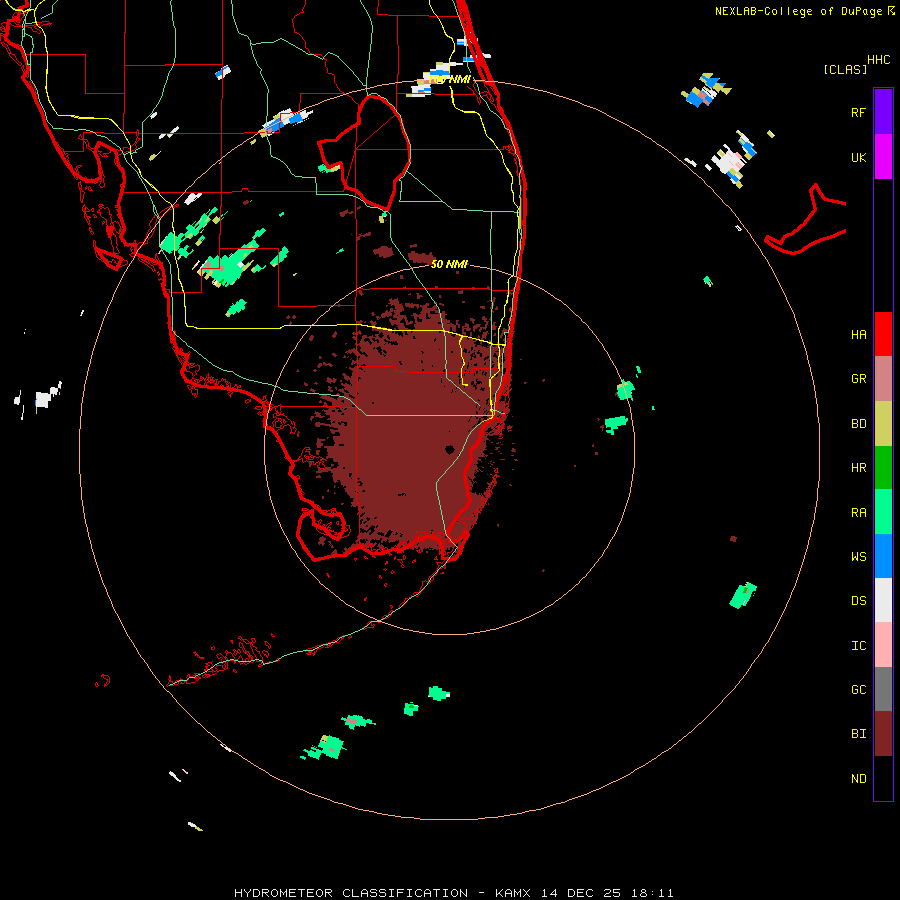Image resolution: width=900 pixels, height=900 pixels.
Task: Click the DS legend label
Action: (x=858, y=601)
